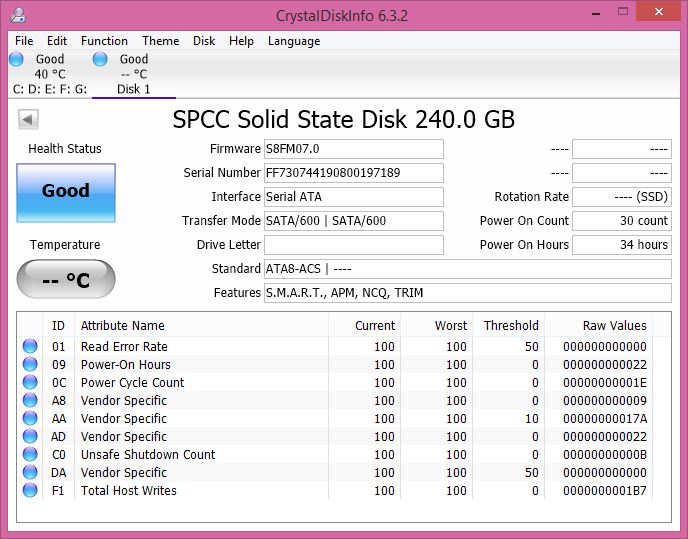Image resolution: width=688 pixels, height=539 pixels.
Task: Click the status orb beside Power-On Hours
Action: (x=30, y=364)
